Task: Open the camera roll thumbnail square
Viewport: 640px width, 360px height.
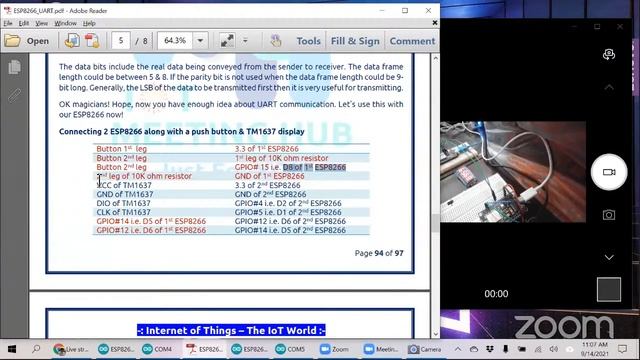Action: click(x=609, y=289)
